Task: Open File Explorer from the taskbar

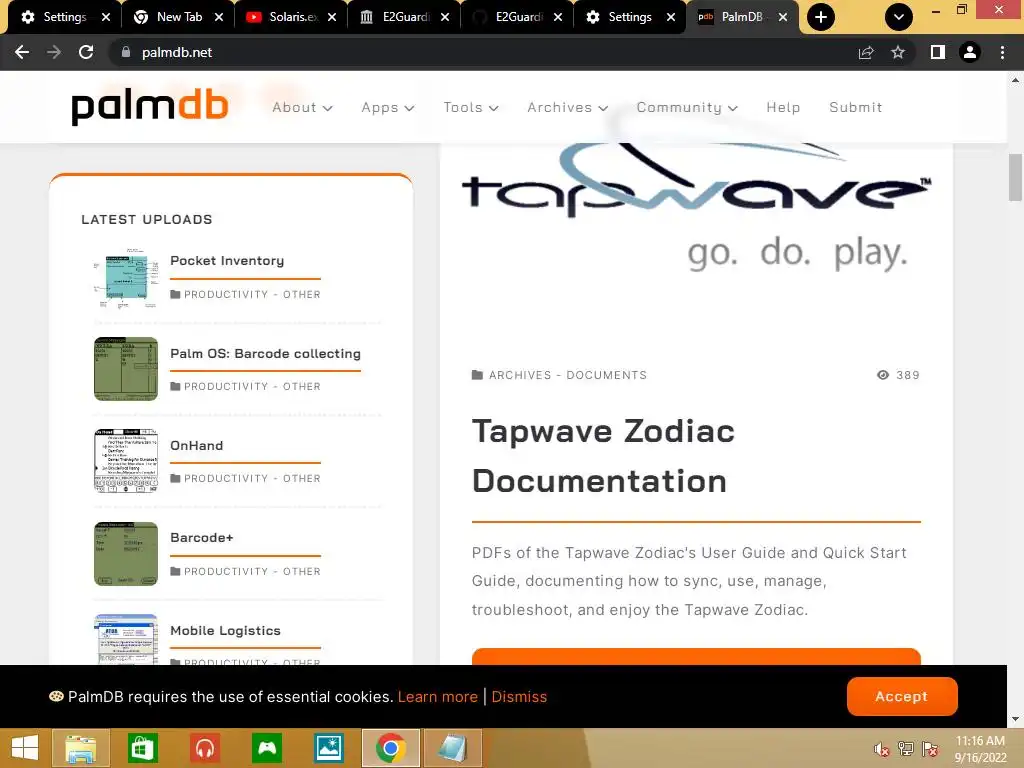Action: tap(80, 748)
